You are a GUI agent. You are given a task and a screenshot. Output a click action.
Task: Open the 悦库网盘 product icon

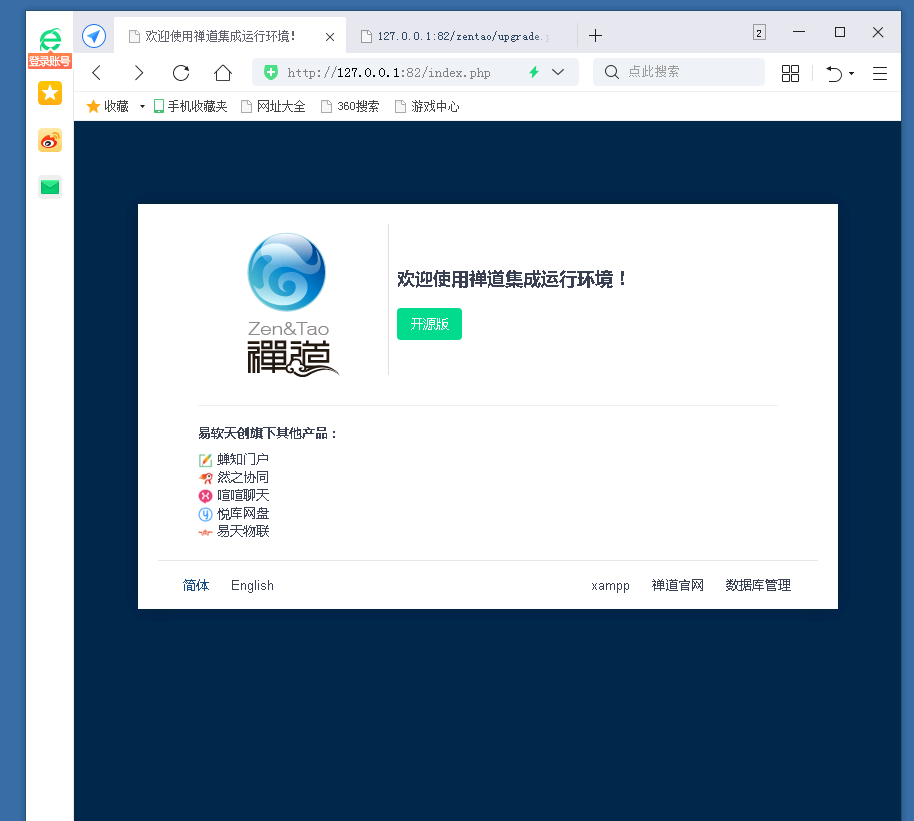coord(204,513)
